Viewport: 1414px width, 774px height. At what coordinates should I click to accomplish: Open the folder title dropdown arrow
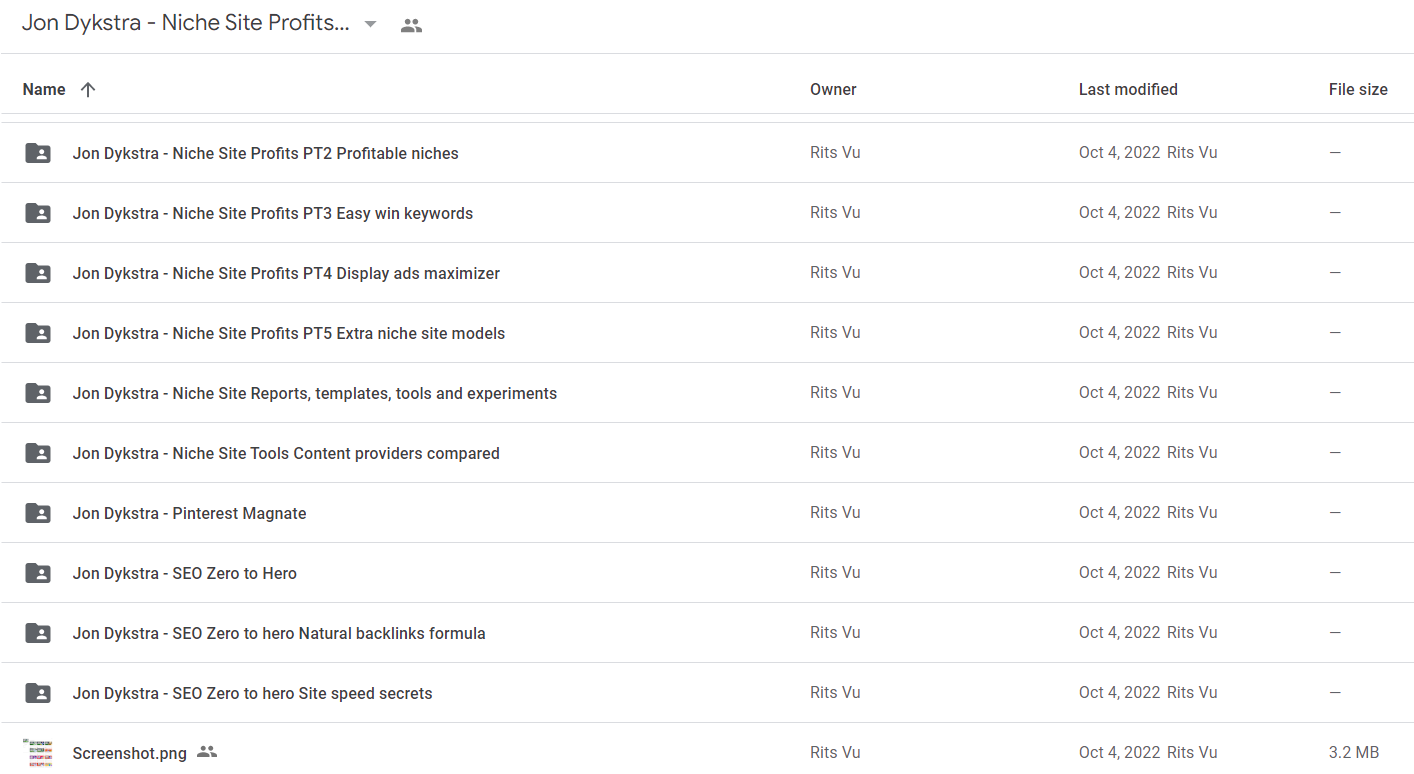(x=371, y=24)
